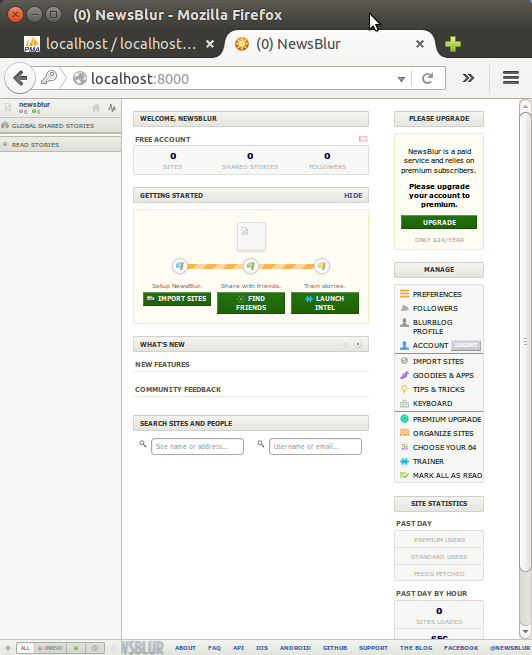The width and height of the screenshot is (532, 655).
Task: Open the Support footer link
Action: tap(373, 648)
